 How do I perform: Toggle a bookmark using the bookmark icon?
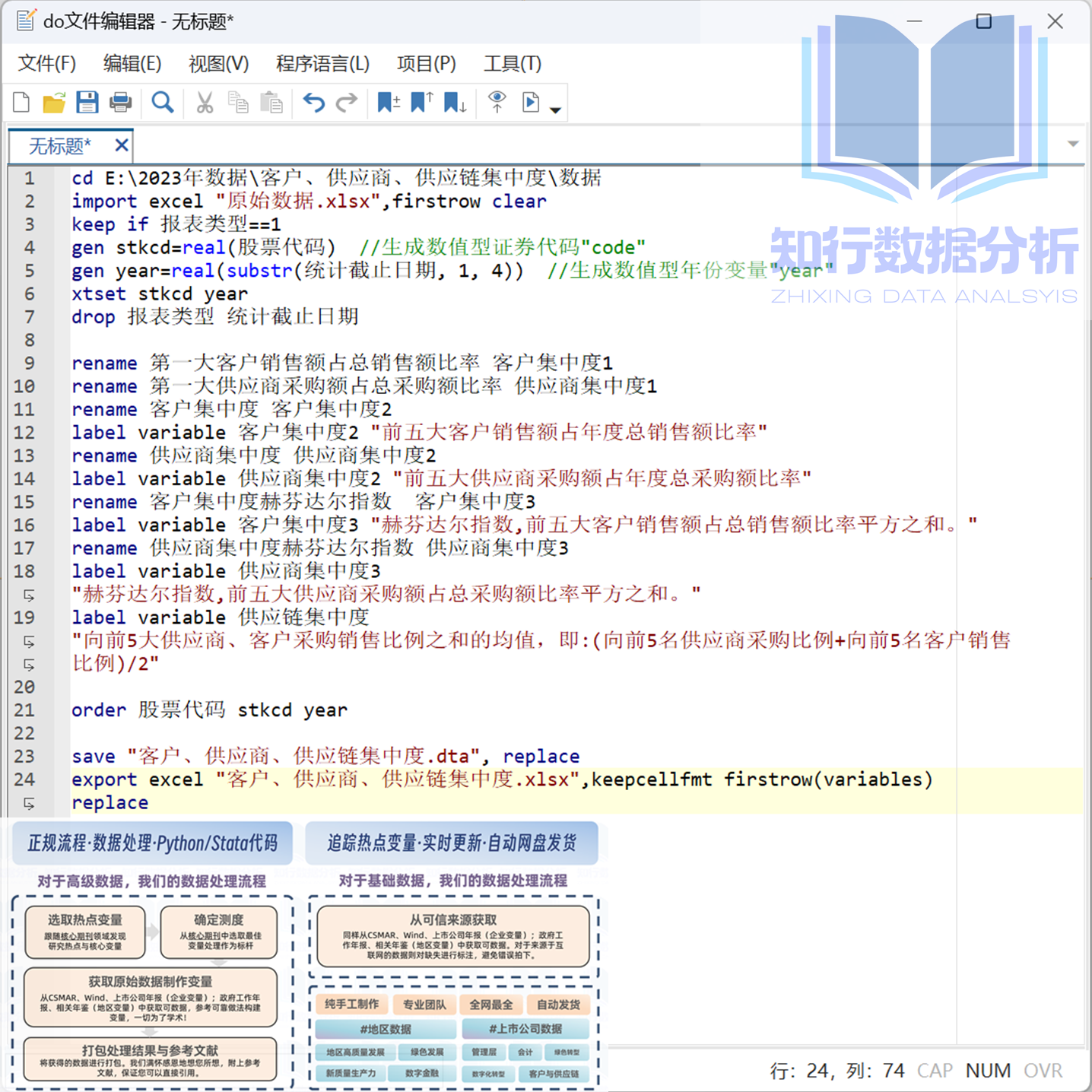tap(388, 102)
